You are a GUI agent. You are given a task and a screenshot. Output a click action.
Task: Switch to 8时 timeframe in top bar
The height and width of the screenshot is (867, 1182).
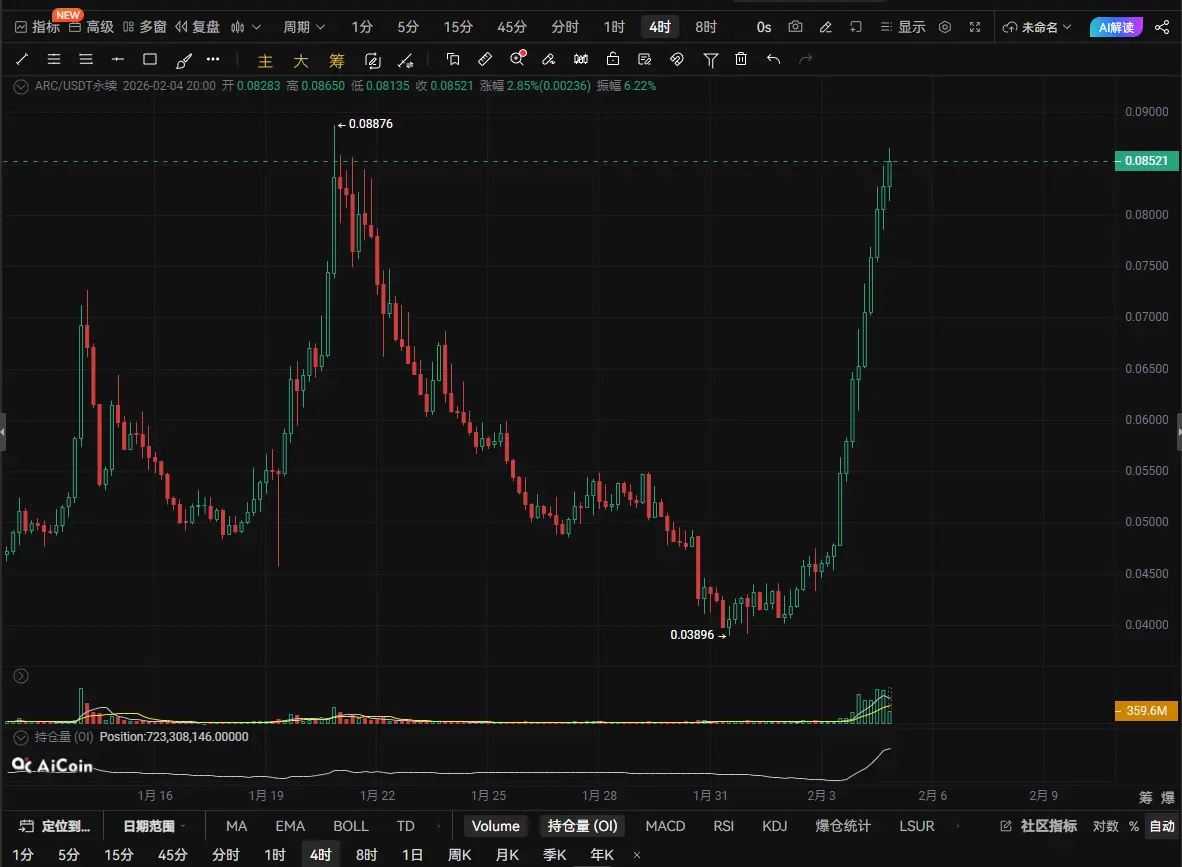point(706,27)
